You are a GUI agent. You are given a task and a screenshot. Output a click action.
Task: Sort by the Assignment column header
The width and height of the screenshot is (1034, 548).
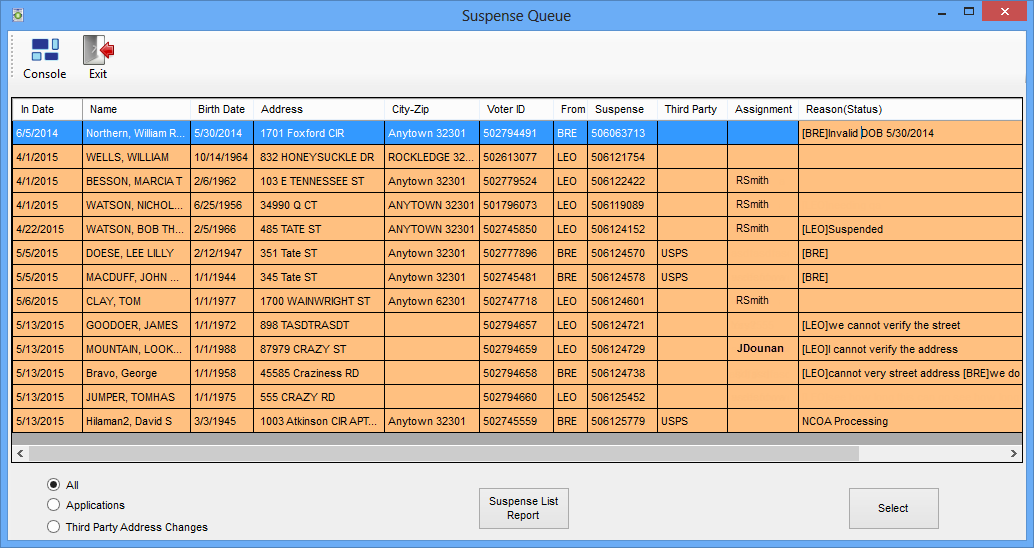click(763, 109)
